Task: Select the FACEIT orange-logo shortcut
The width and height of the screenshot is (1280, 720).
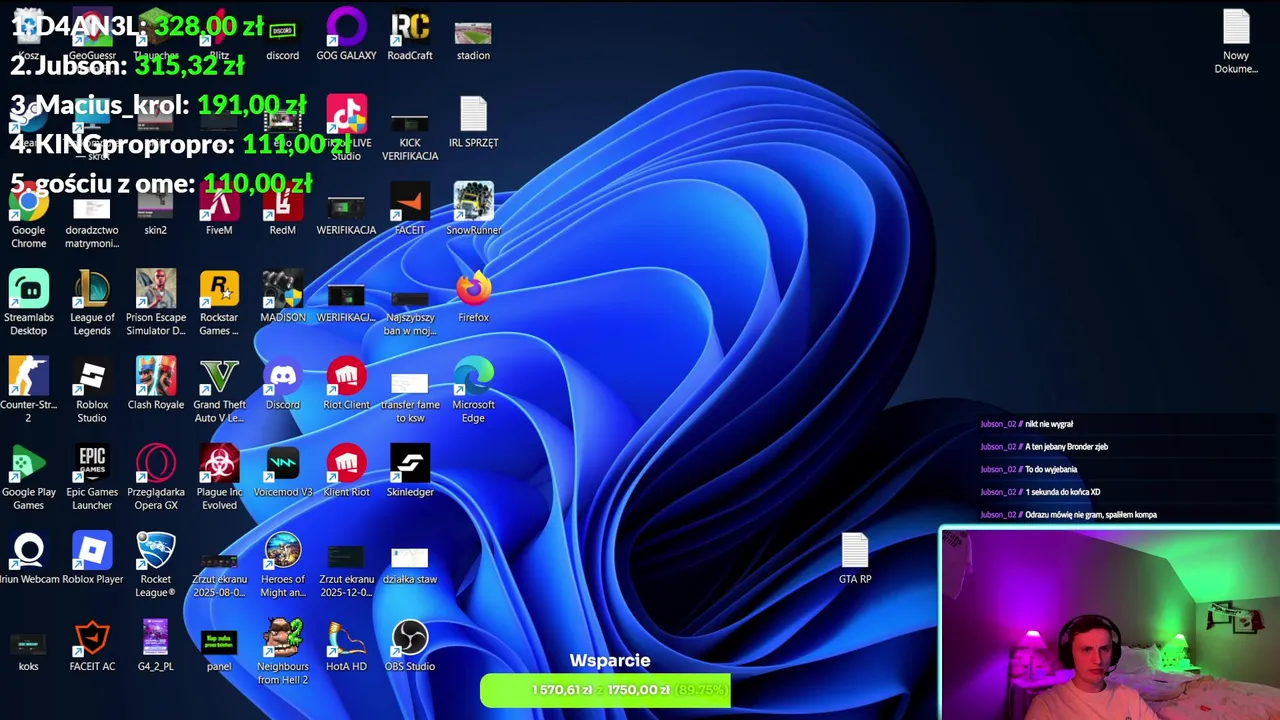Action: (x=410, y=210)
